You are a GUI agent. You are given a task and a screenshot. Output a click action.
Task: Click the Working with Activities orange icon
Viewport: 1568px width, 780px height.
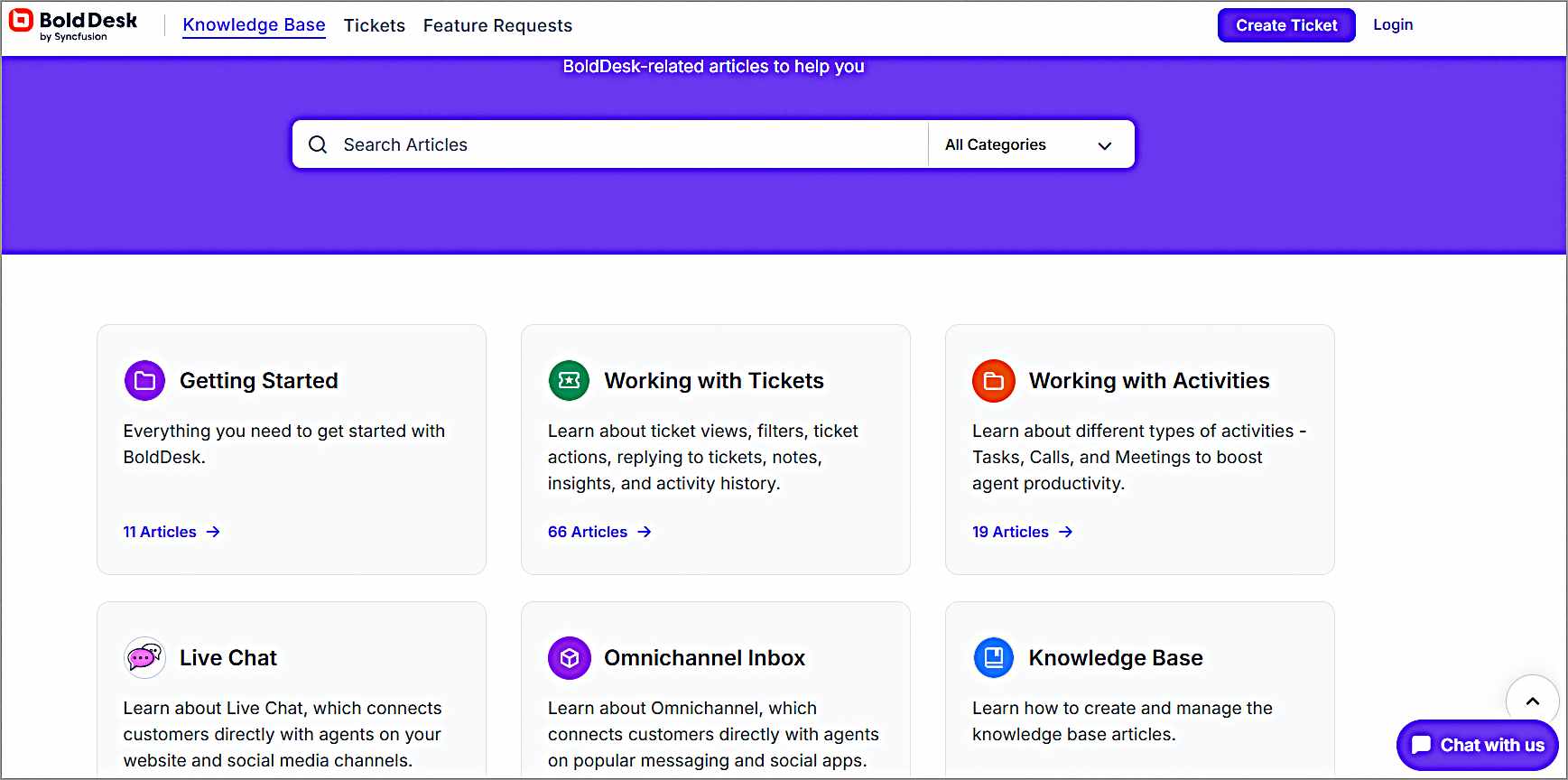pos(993,381)
